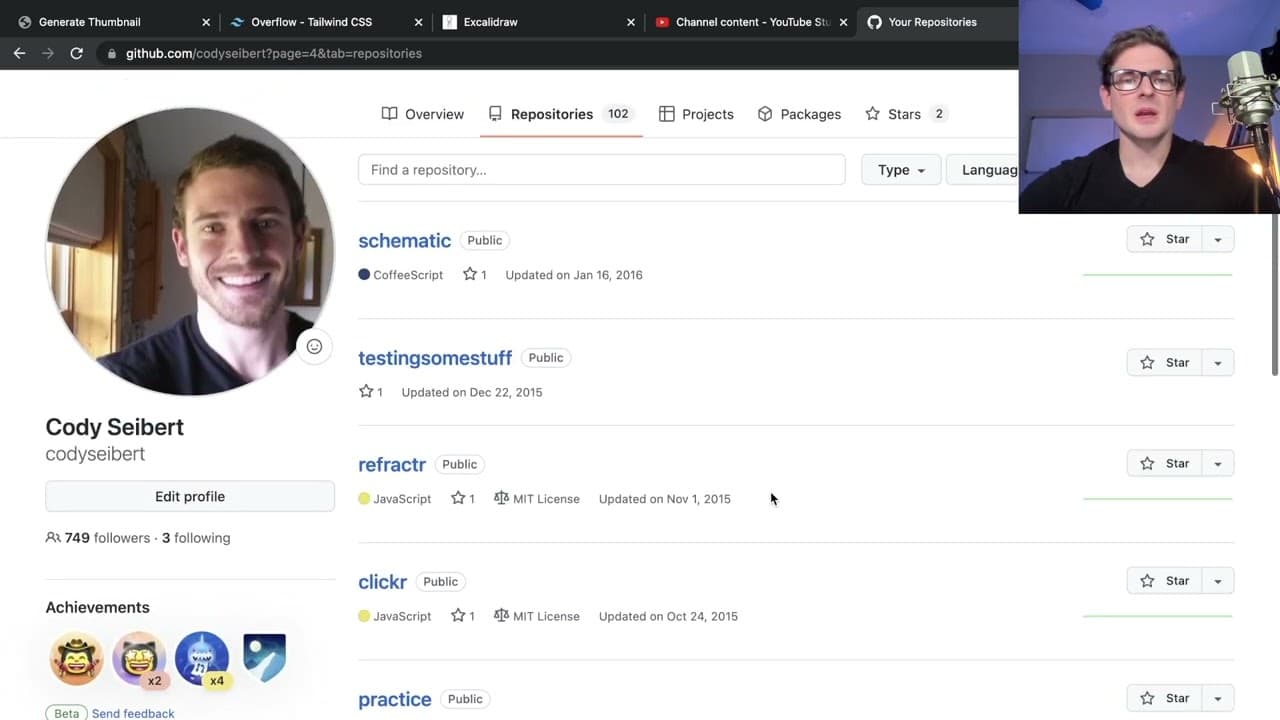The height and width of the screenshot is (720, 1280).
Task: Click the page vertical scrollbar
Action: 1275,295
